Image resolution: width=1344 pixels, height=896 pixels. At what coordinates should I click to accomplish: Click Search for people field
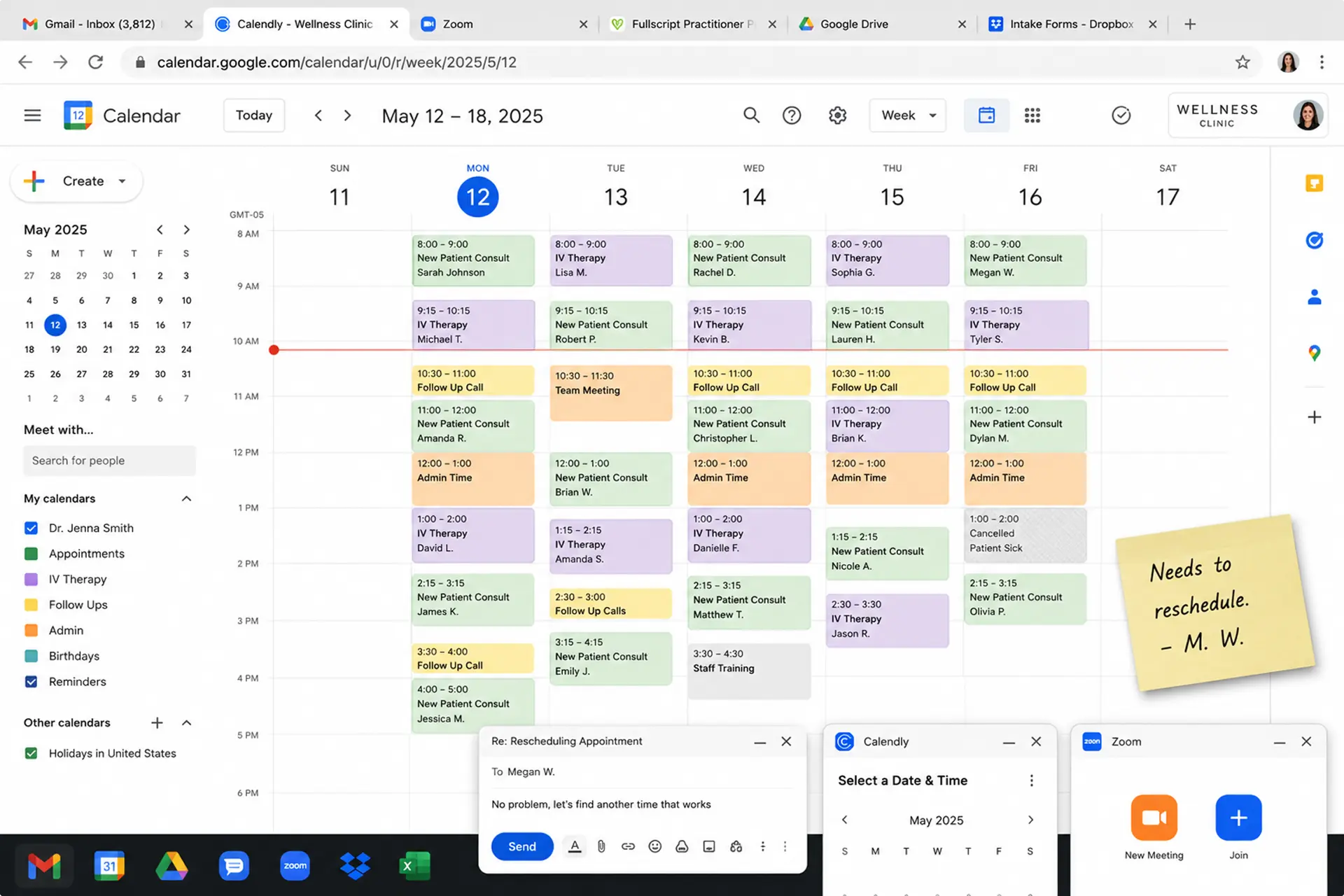(x=110, y=461)
